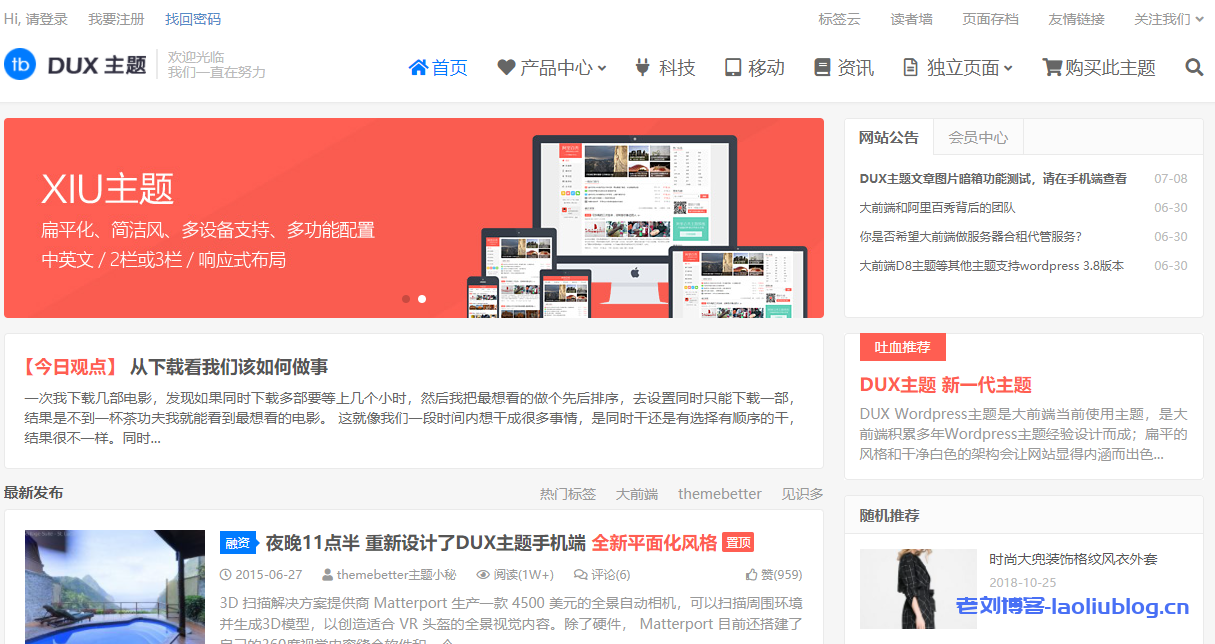This screenshot has width=1215, height=644.
Task: Expand the 关注我们 dropdown
Action: [x=1161, y=18]
